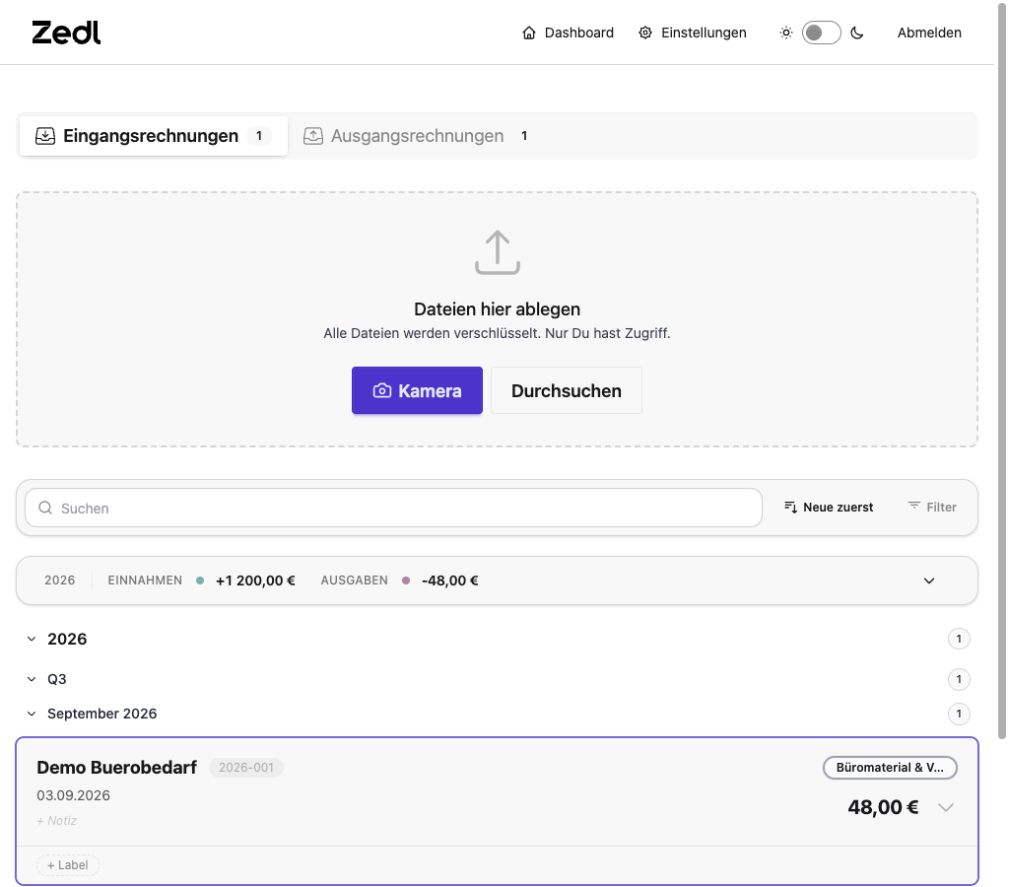The height and width of the screenshot is (887, 1009).
Task: Click the count badge of September 2026
Action: (959, 713)
